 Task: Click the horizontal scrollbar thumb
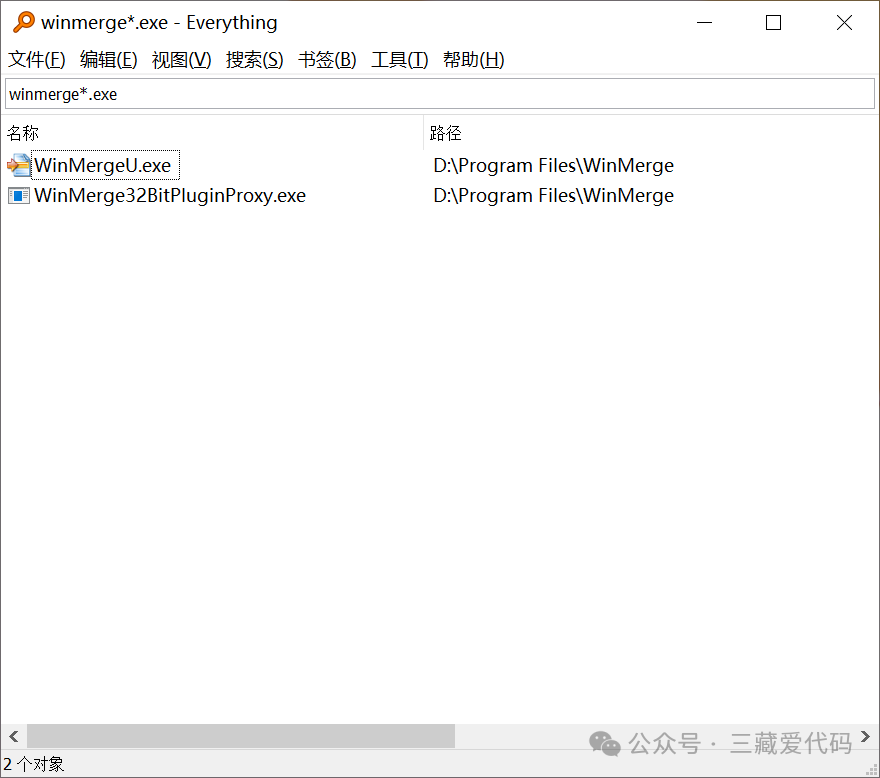[241, 736]
